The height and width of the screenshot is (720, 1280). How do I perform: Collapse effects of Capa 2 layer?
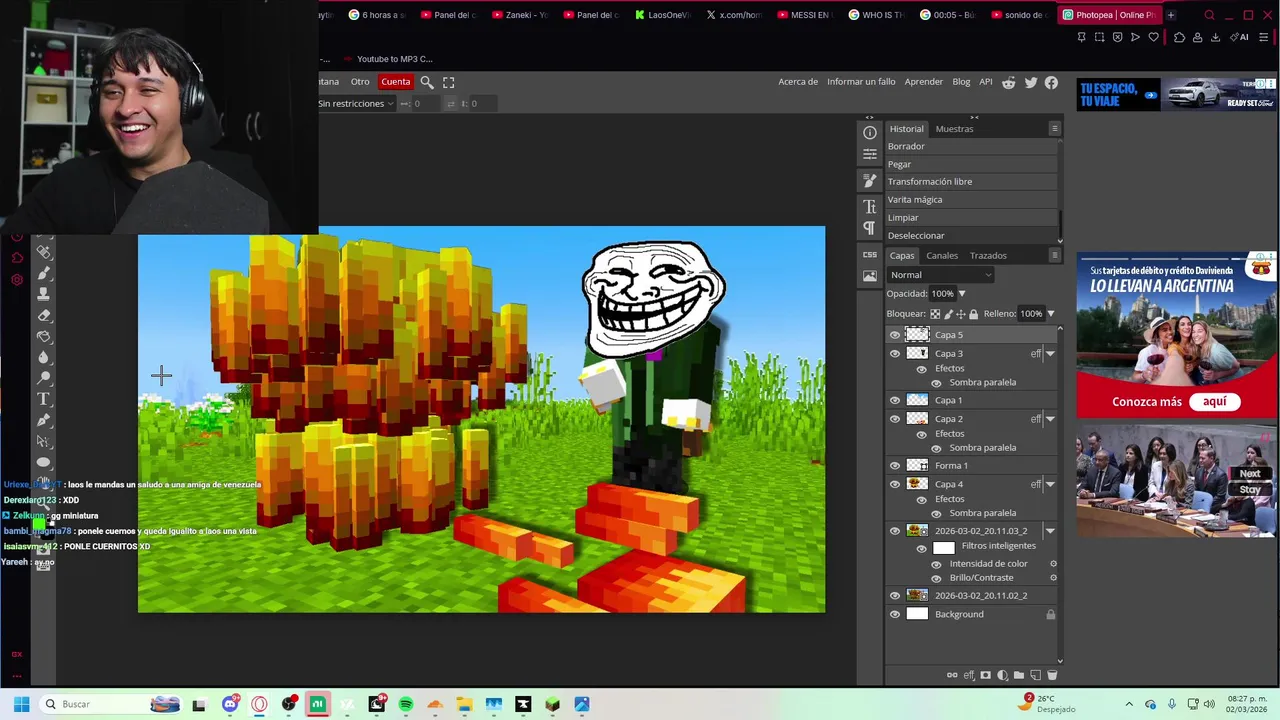tap(1050, 419)
